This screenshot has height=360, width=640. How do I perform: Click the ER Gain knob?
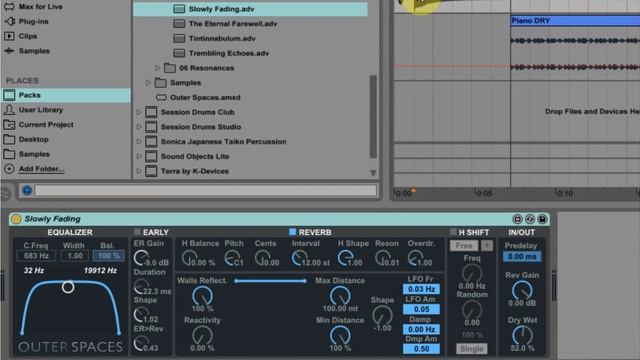click(x=141, y=258)
